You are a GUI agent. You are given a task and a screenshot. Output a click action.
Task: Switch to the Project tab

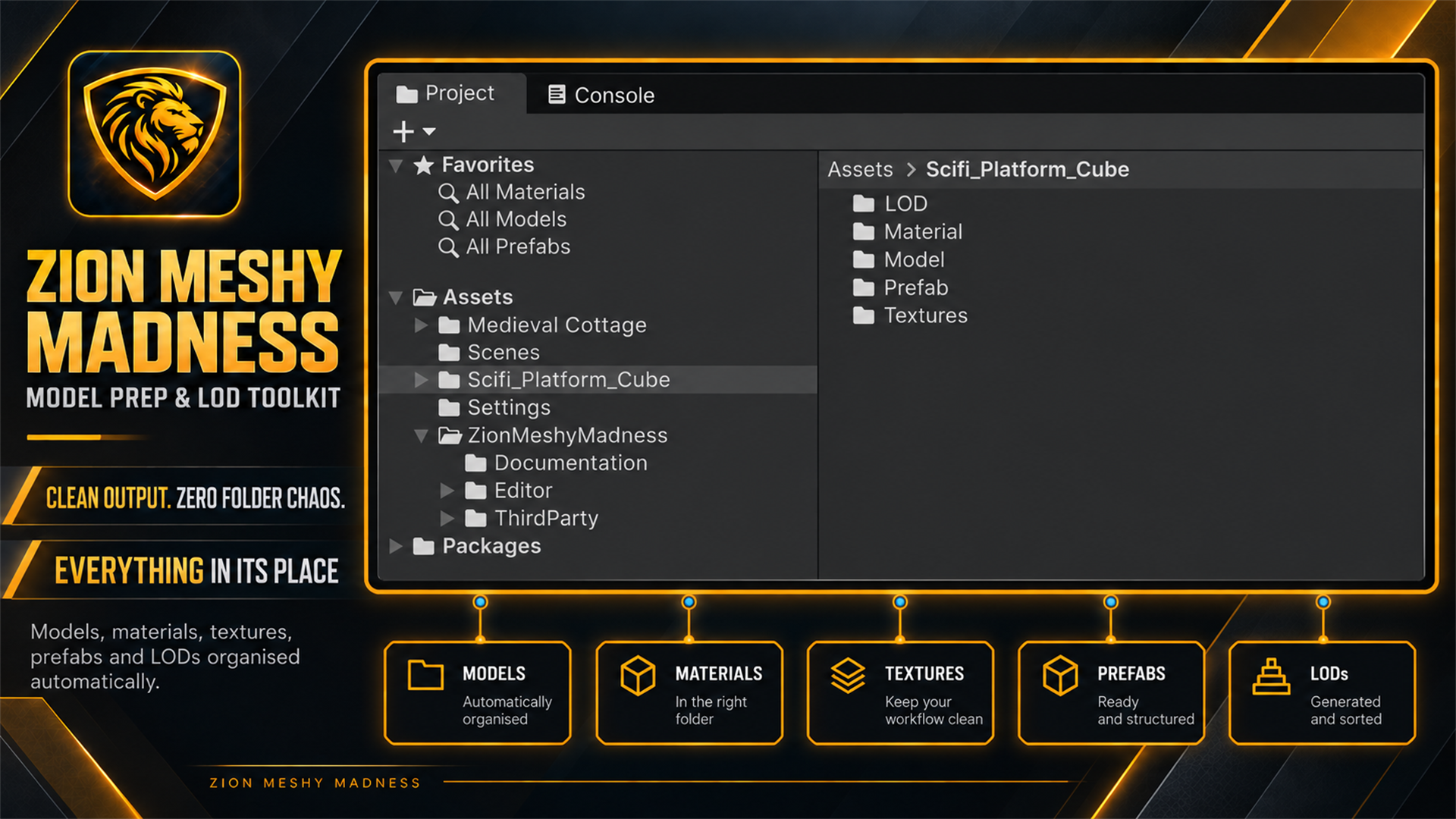452,94
